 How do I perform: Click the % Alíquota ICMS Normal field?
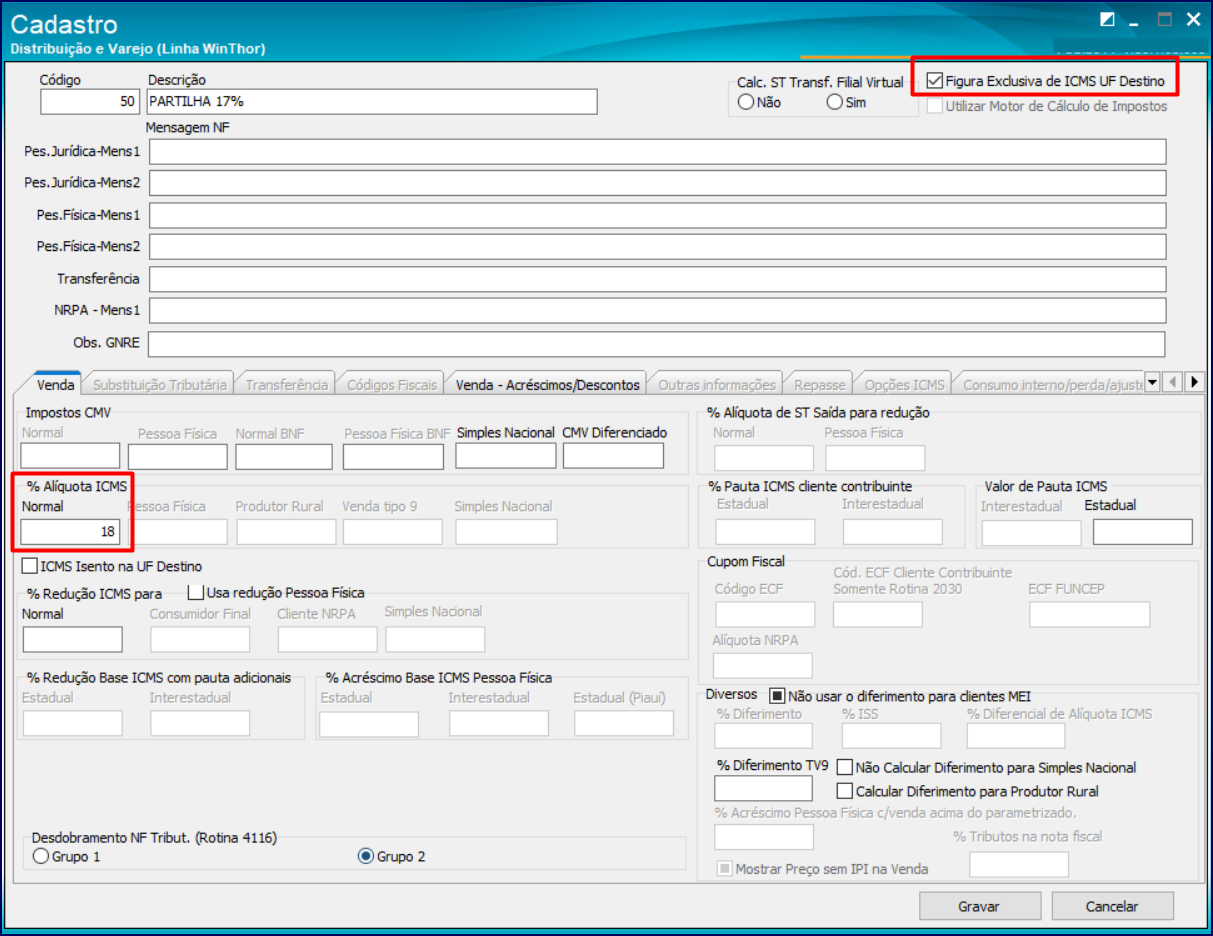[x=70, y=532]
